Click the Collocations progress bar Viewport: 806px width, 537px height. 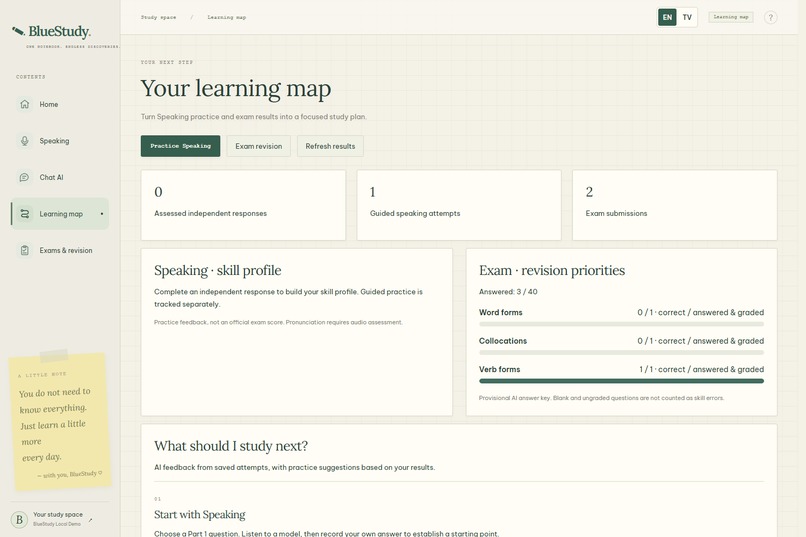coord(621,353)
